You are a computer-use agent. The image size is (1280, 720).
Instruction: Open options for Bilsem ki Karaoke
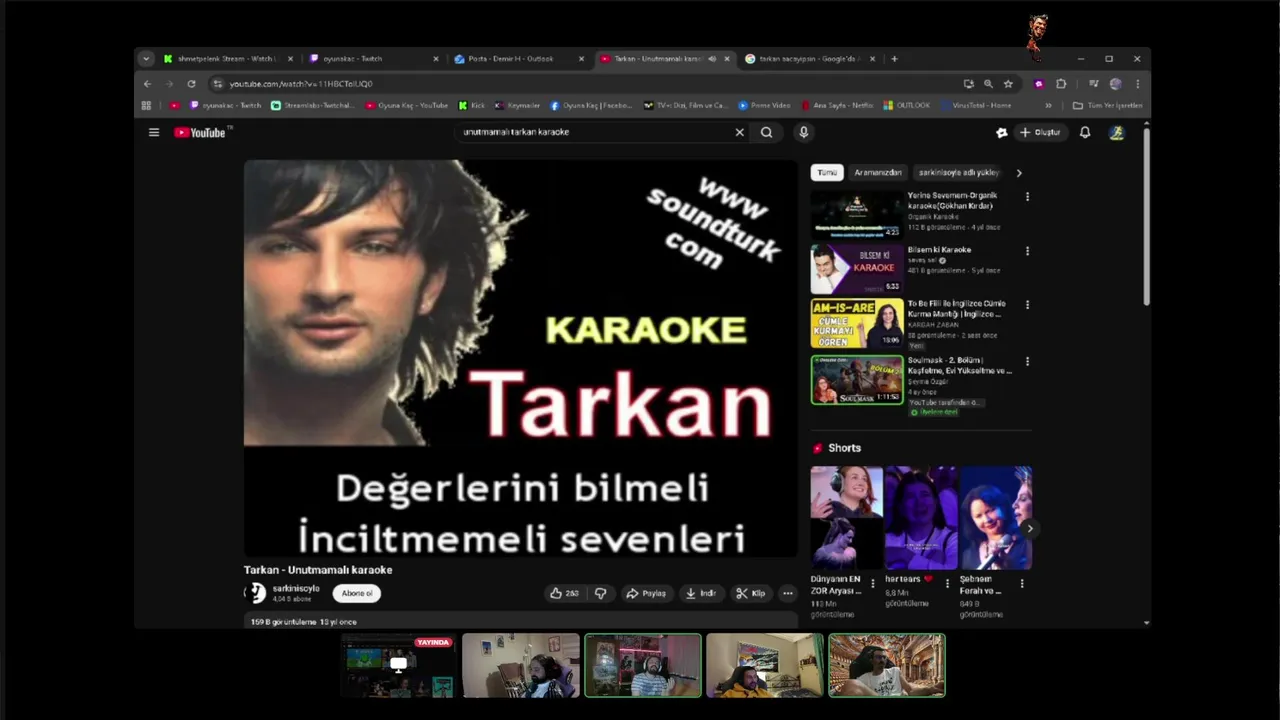[x=1027, y=251]
